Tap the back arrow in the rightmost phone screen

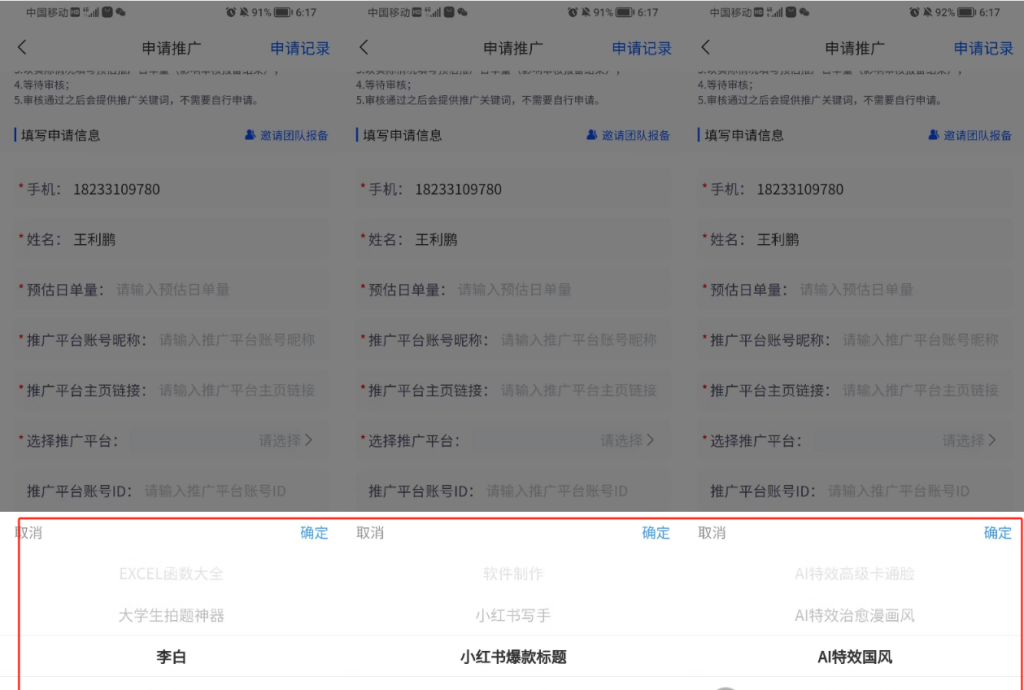[705, 48]
